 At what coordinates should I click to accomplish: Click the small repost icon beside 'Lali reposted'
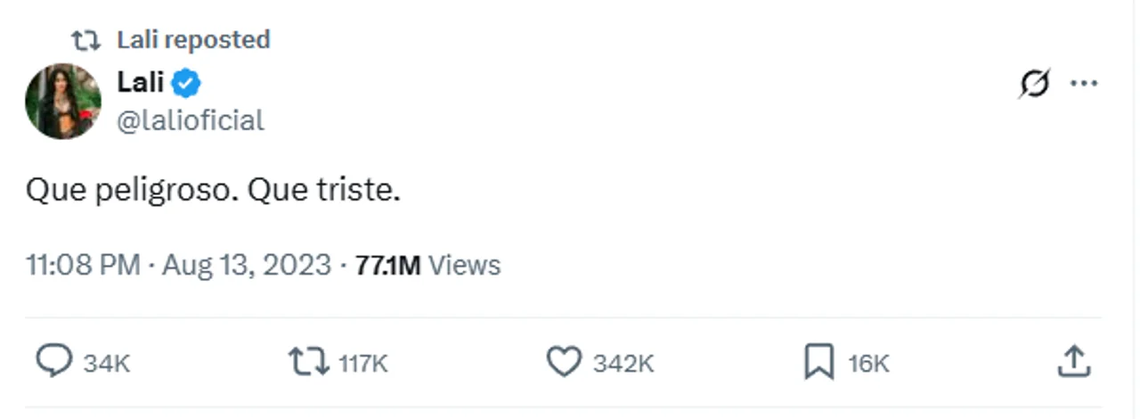86,40
